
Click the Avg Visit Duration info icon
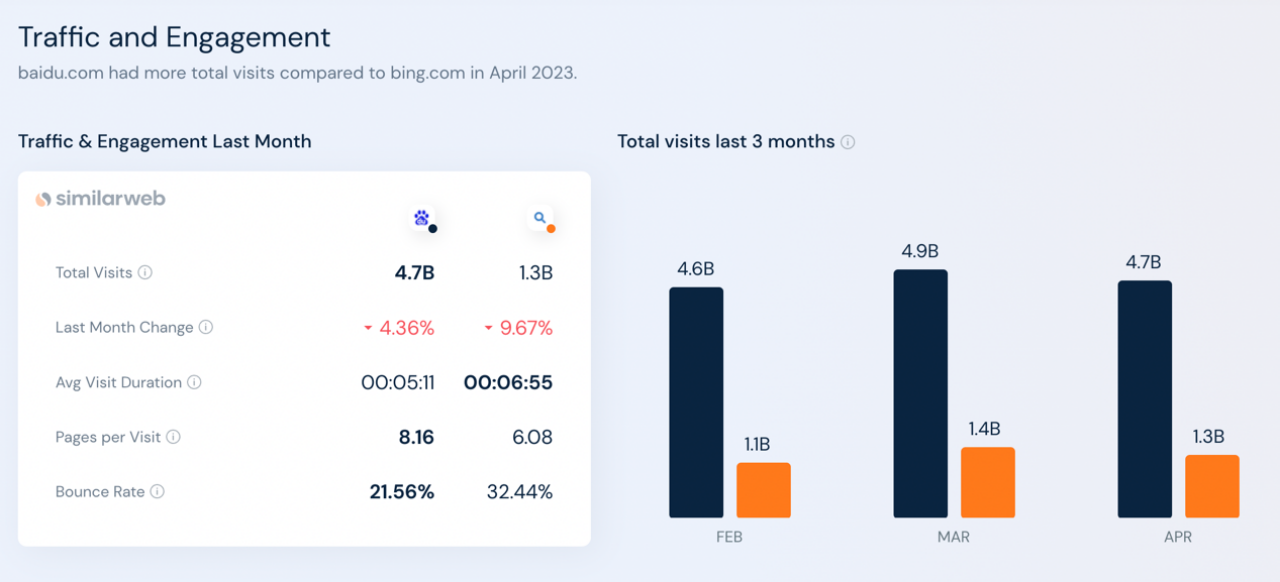[194, 382]
